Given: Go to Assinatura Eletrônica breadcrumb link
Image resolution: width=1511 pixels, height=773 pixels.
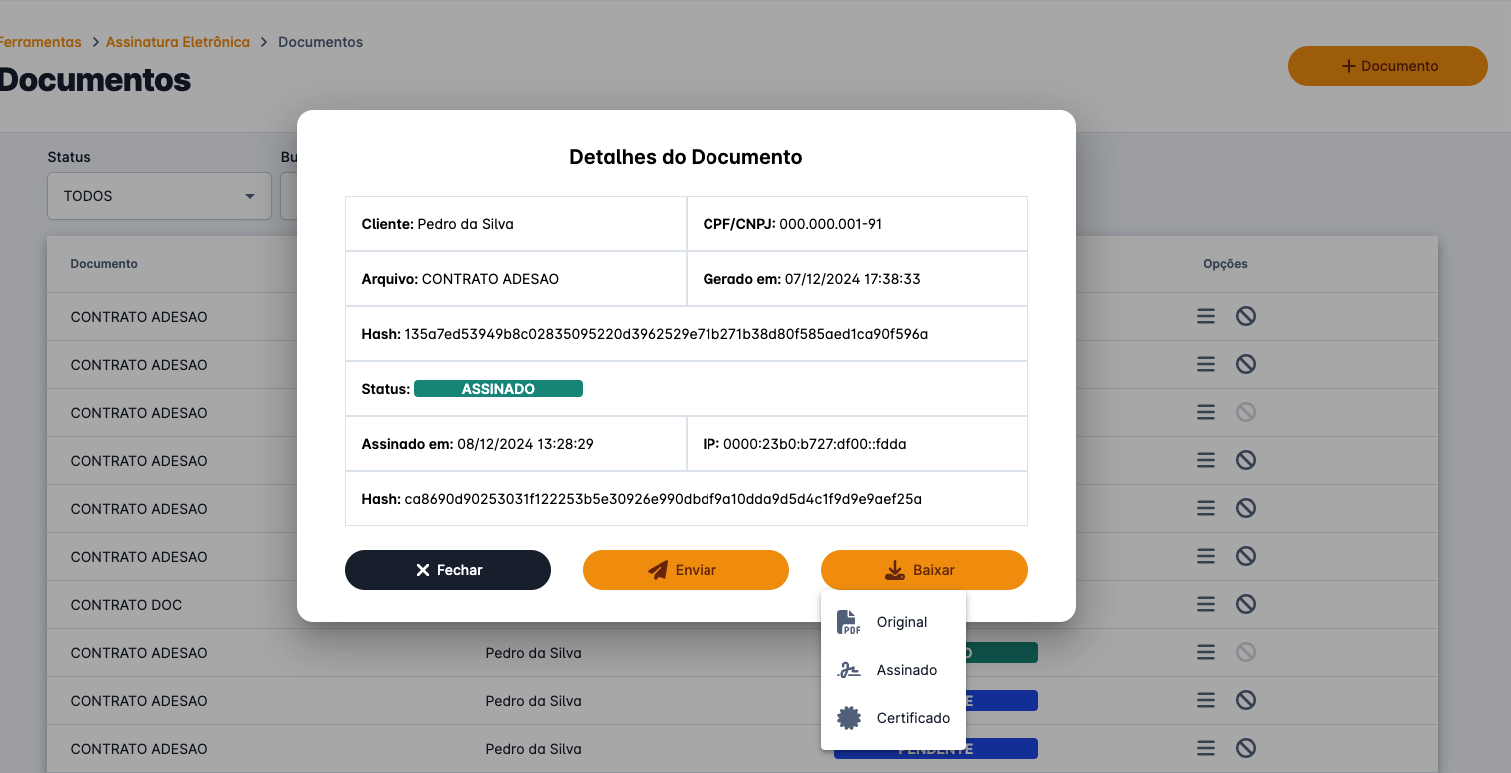Looking at the screenshot, I should point(177,42).
